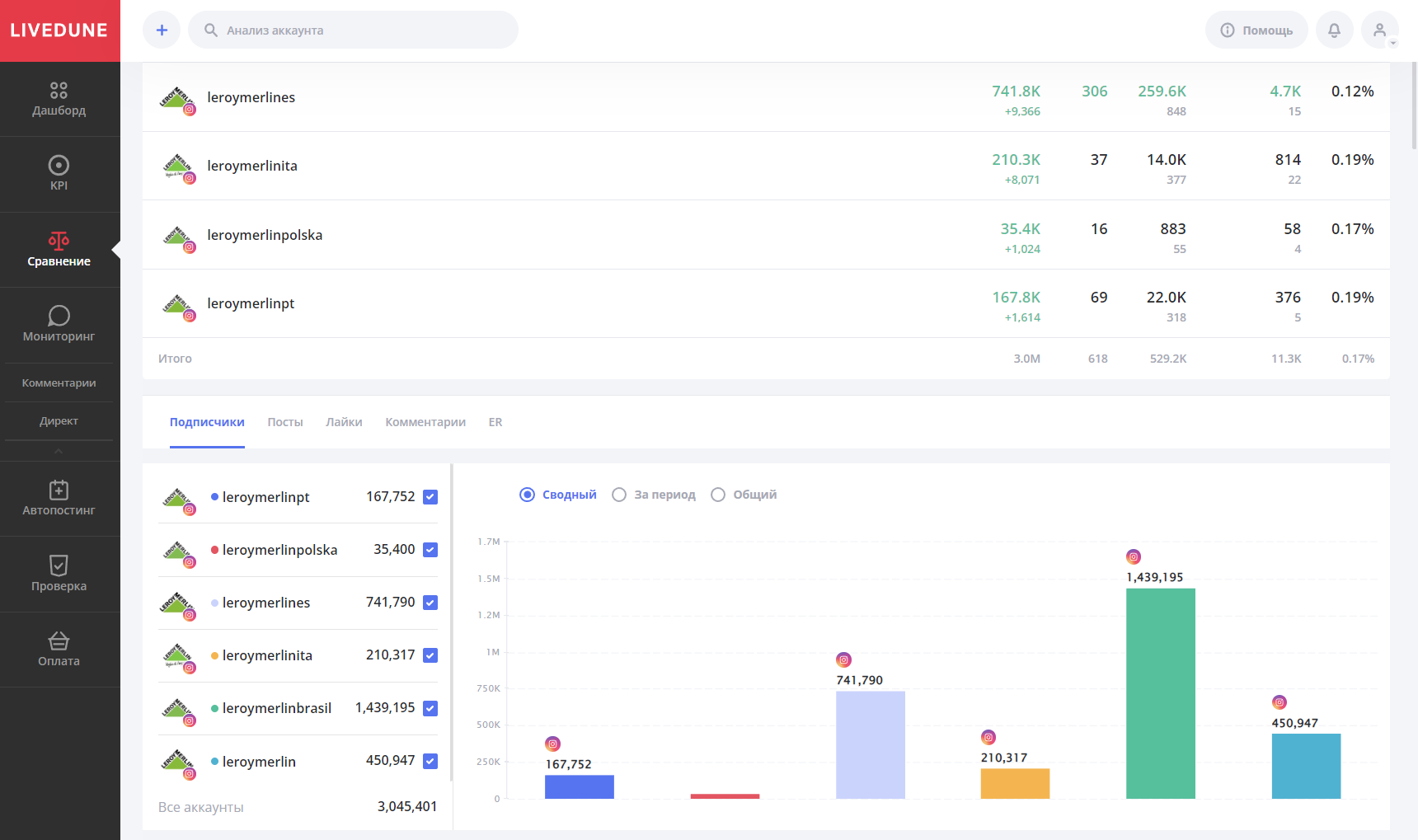Open Автопостинг calendar icon
This screenshot has height=840, width=1418.
coord(59,490)
